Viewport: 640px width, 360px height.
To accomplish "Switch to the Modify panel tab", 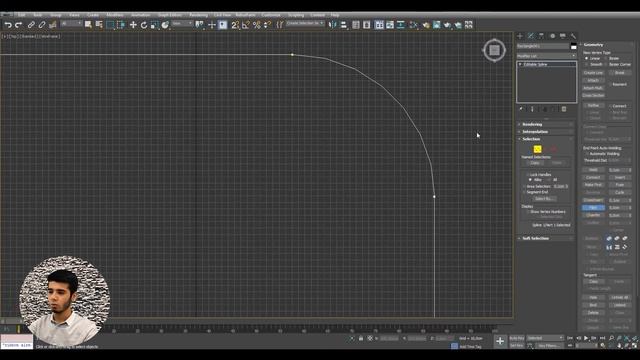I will pos(531,36).
